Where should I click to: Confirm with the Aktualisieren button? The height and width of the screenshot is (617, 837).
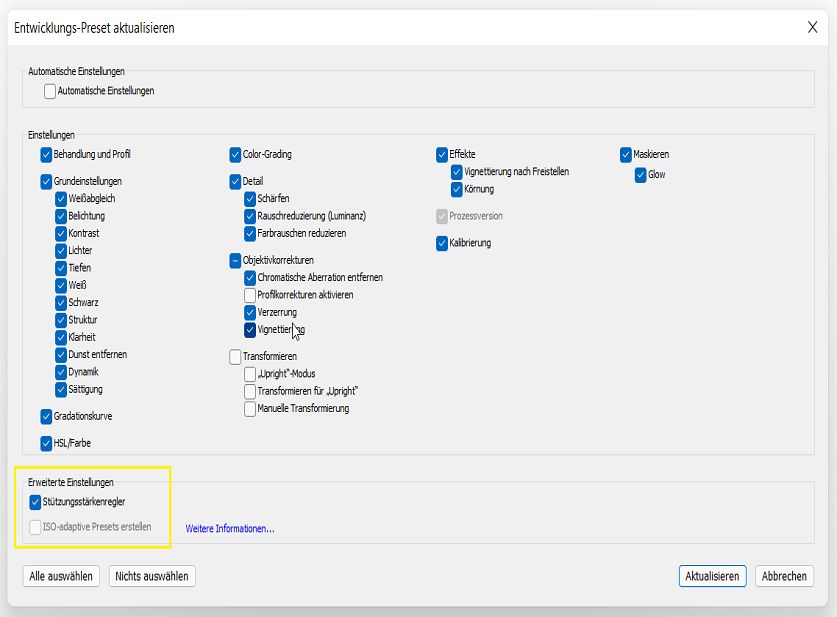[x=711, y=576]
